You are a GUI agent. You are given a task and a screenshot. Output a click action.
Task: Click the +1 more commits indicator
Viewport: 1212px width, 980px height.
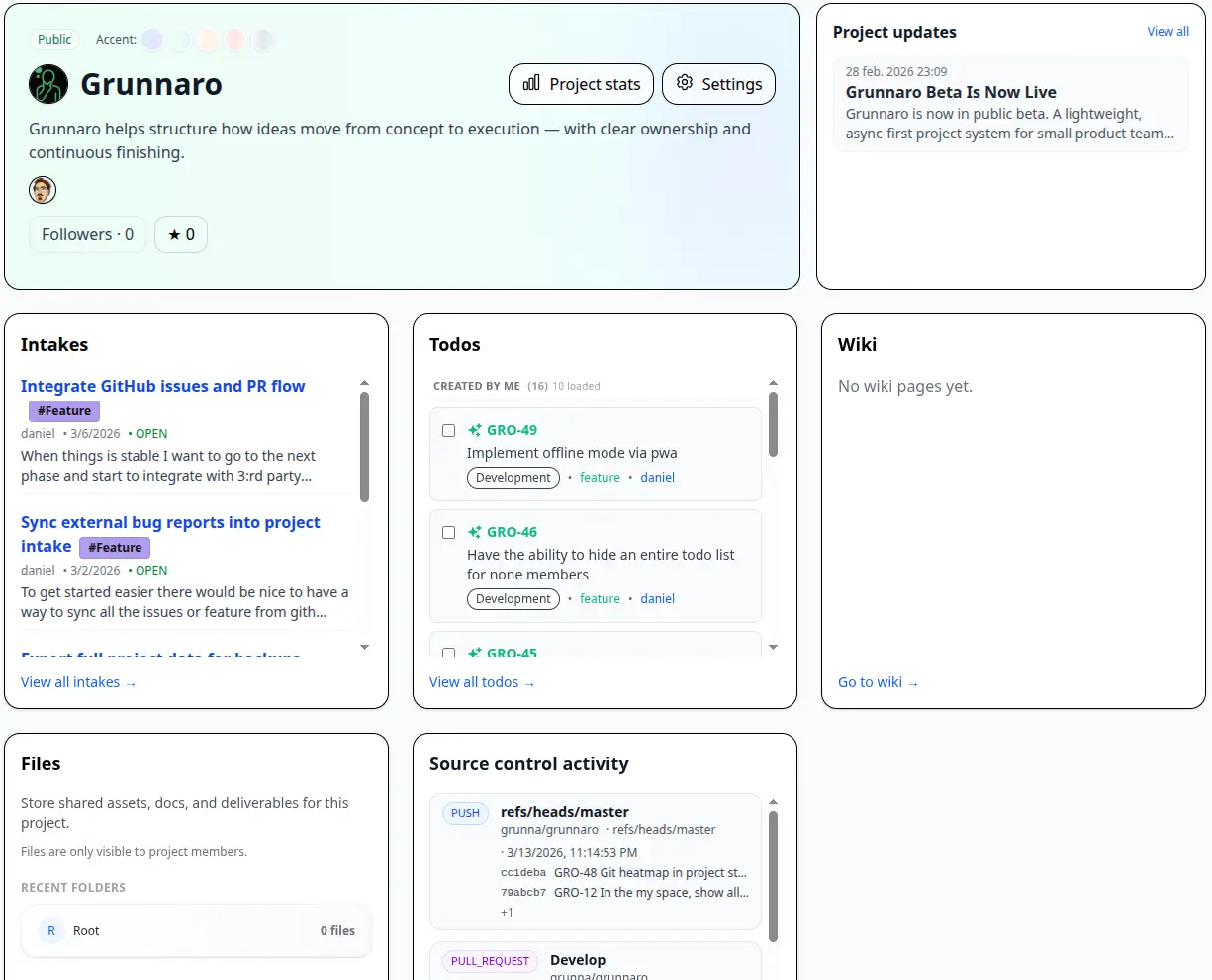point(507,913)
